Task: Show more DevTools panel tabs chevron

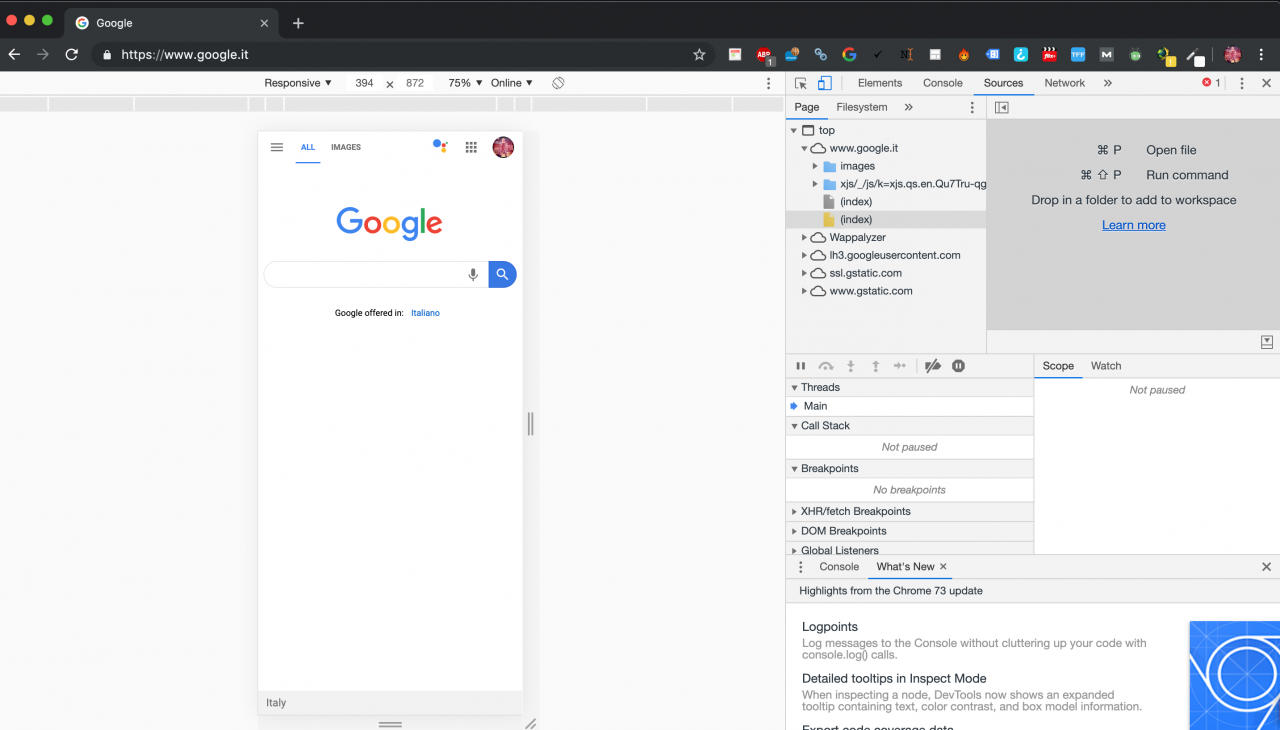Action: point(1108,83)
